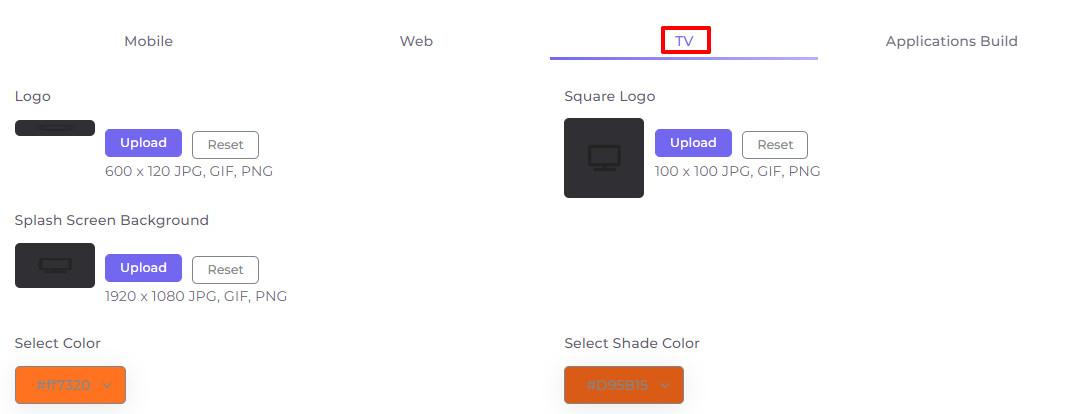Upload a new Logo image
This screenshot has width=1065, height=414.
click(x=143, y=143)
